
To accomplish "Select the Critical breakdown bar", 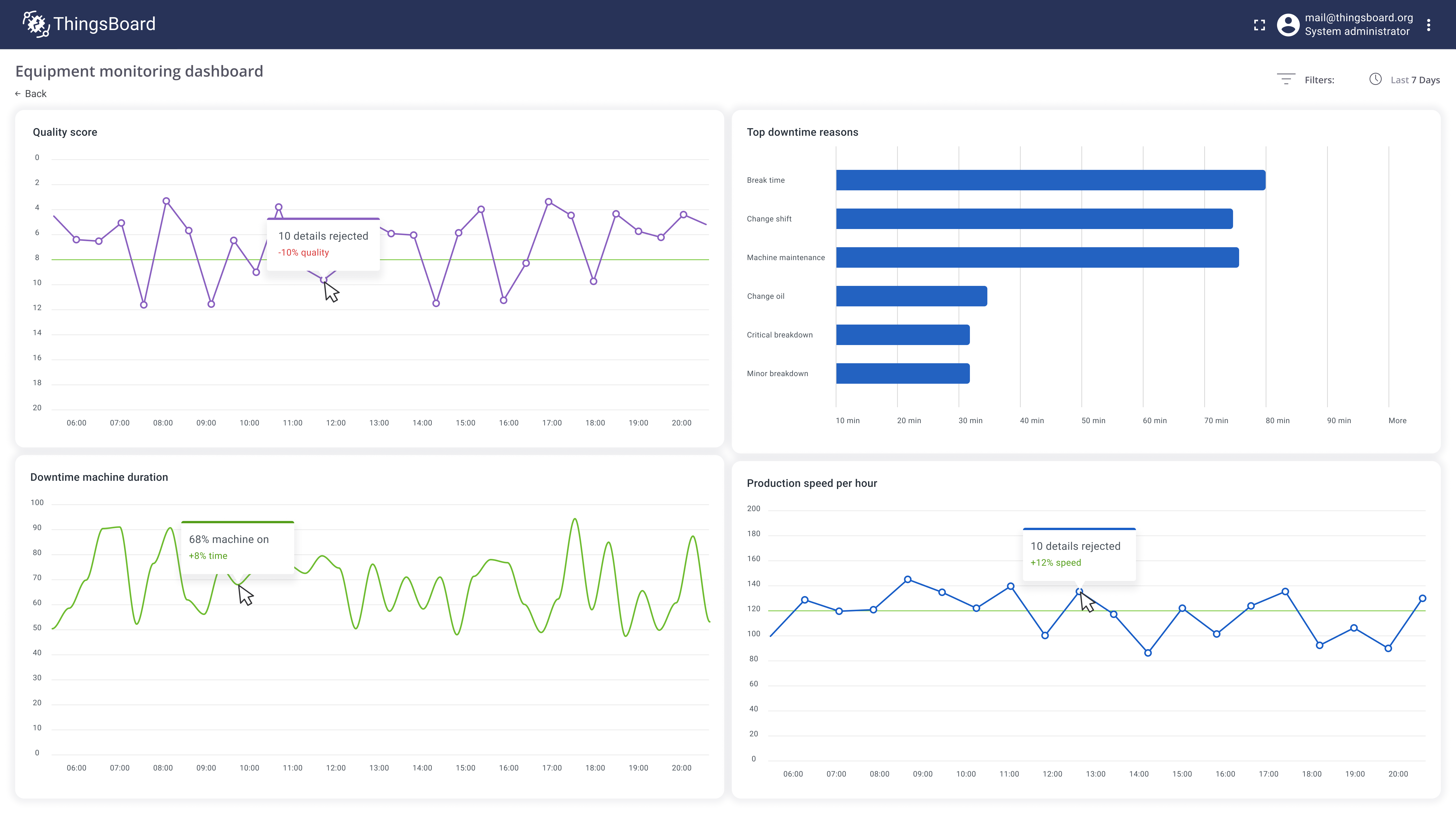I will point(903,335).
